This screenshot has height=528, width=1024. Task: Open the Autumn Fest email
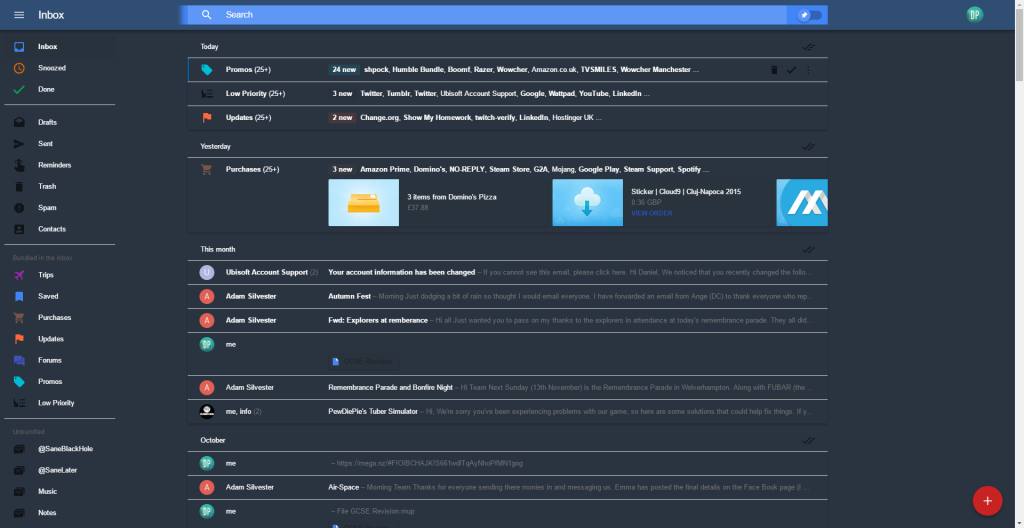click(507, 297)
